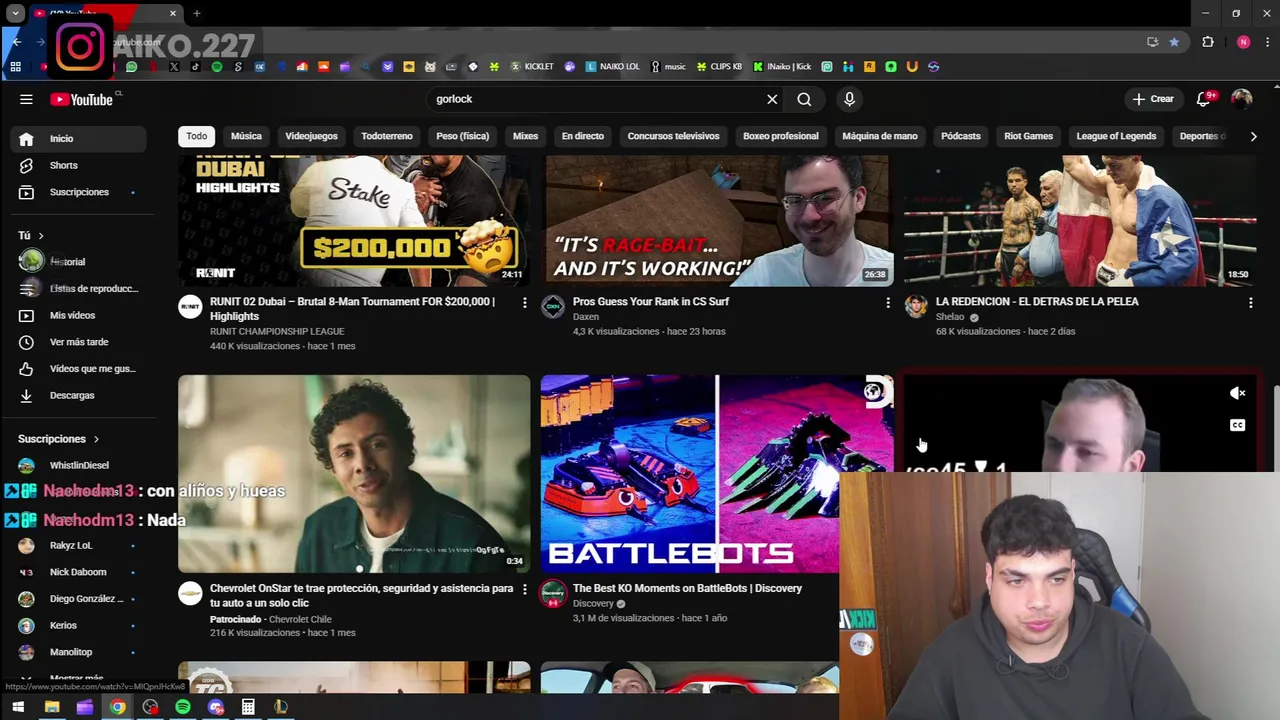Open the RUNIT Dubai highlights thumbnail
Screen dimensions: 1280x720
tap(354, 221)
